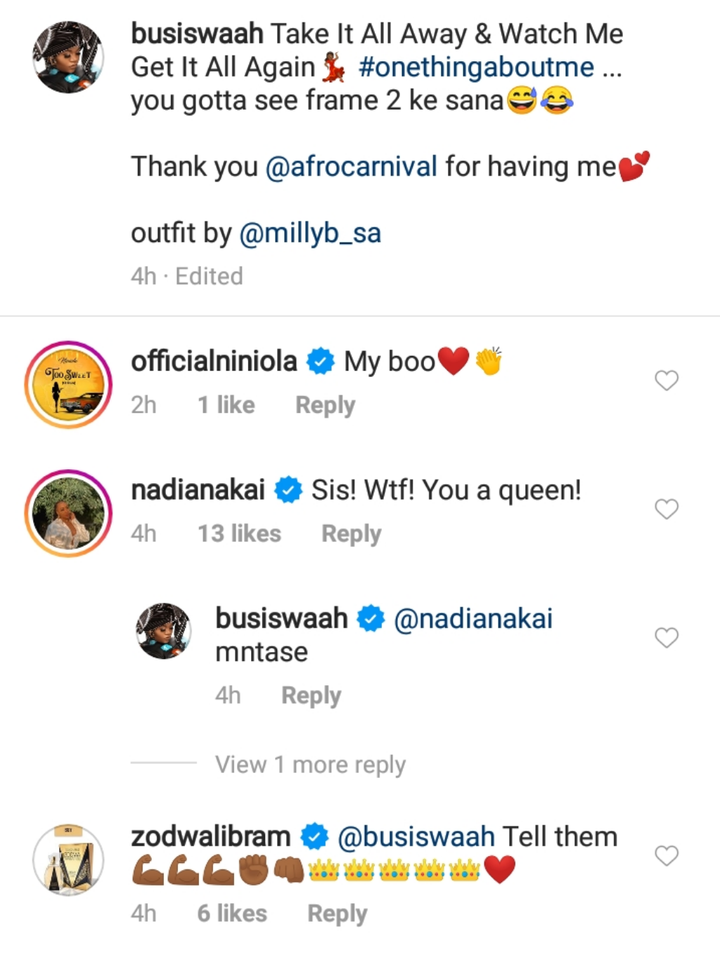View the 6 likes on zodwalibram's comment
720x970 pixels.
(x=232, y=913)
